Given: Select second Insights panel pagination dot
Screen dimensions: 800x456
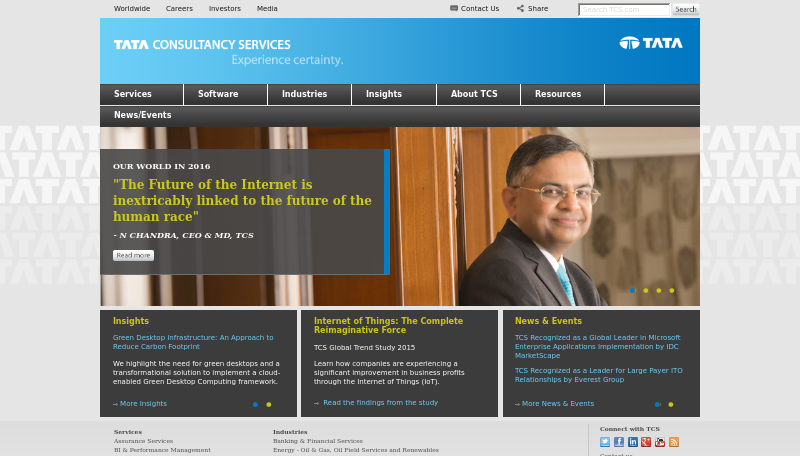Looking at the screenshot, I should pos(269,404).
